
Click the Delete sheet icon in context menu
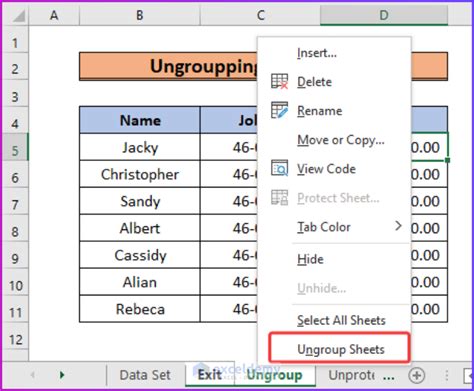pyautogui.click(x=279, y=82)
